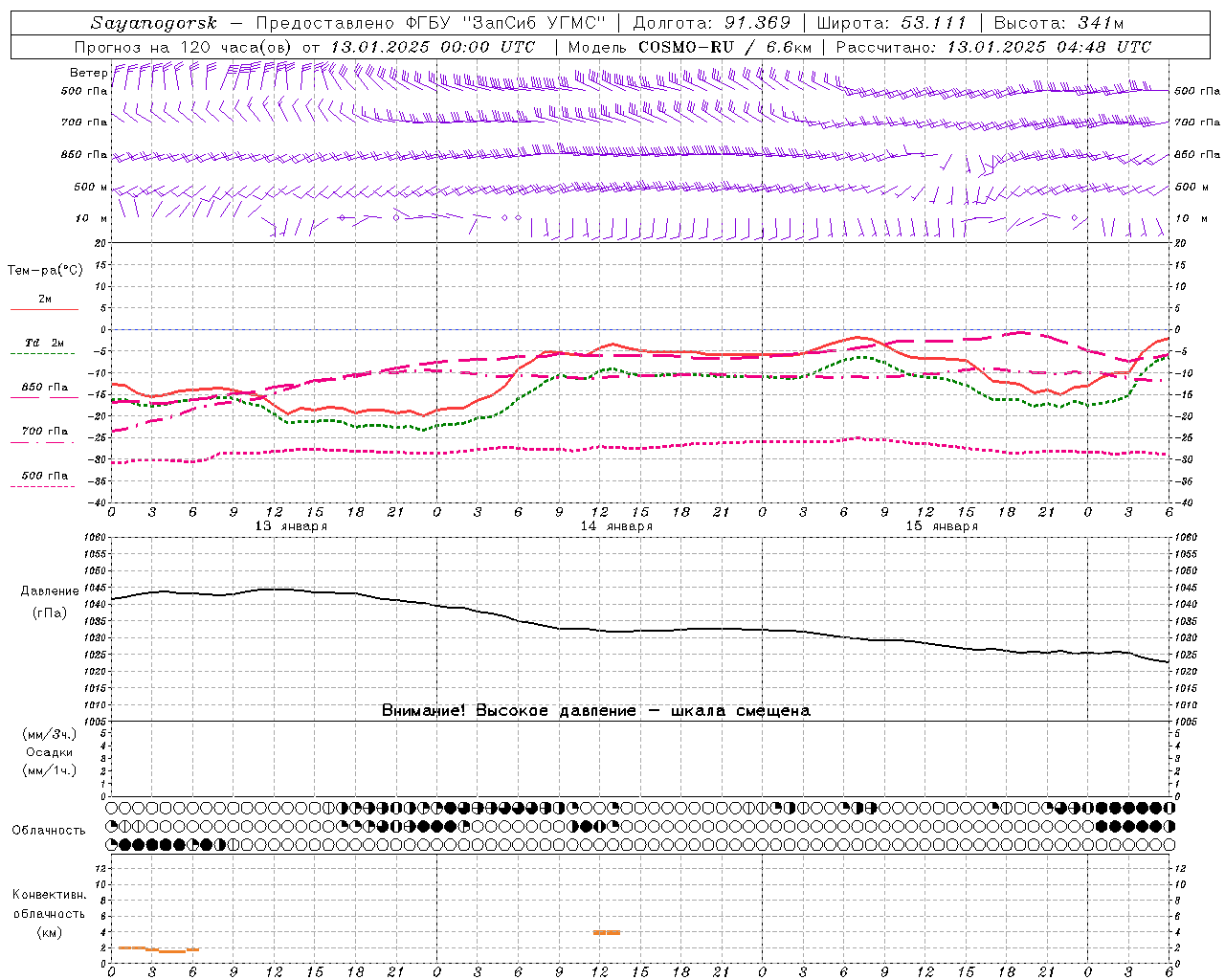Click the orange convective bar on 14 января
The image size is (1225, 980).
[607, 932]
